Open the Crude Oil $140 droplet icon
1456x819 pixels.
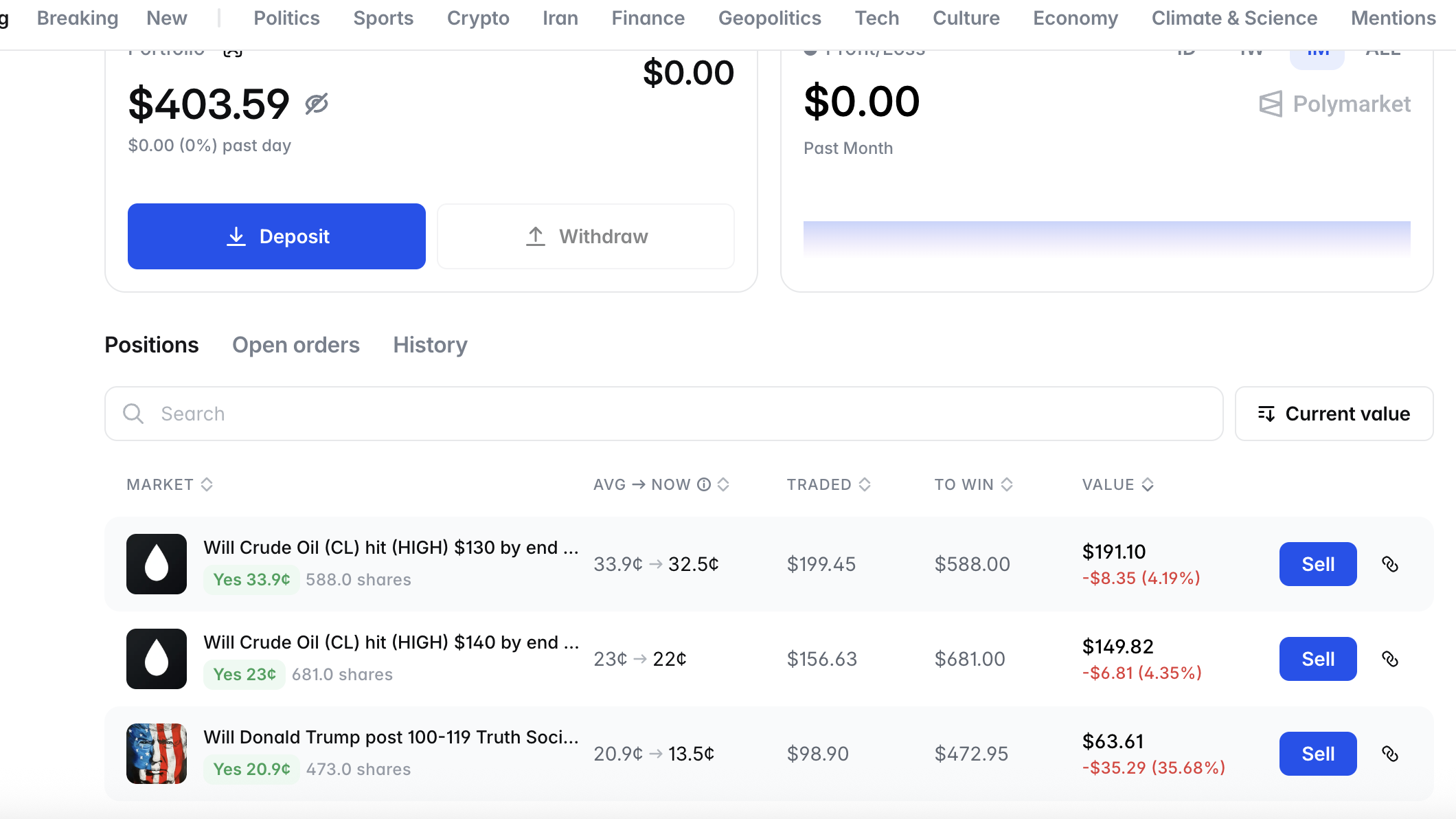pyautogui.click(x=157, y=659)
